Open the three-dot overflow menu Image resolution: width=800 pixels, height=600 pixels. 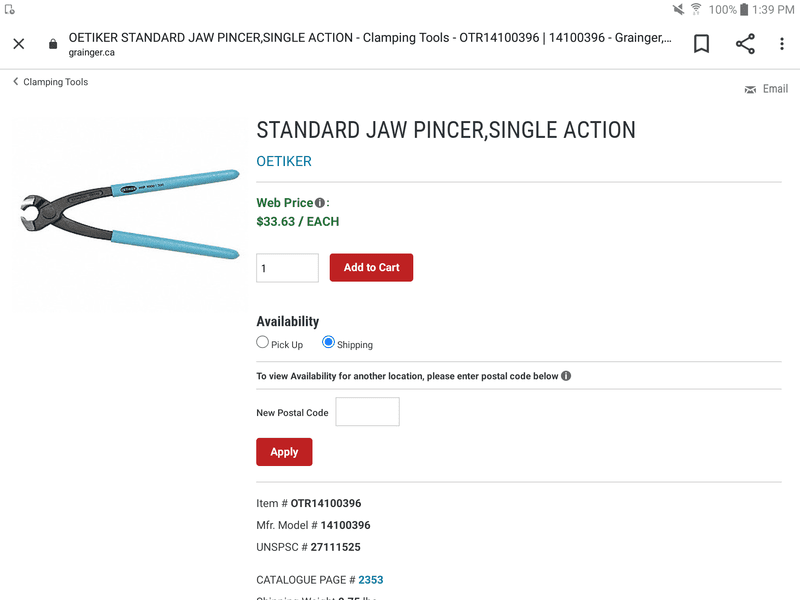tap(782, 44)
